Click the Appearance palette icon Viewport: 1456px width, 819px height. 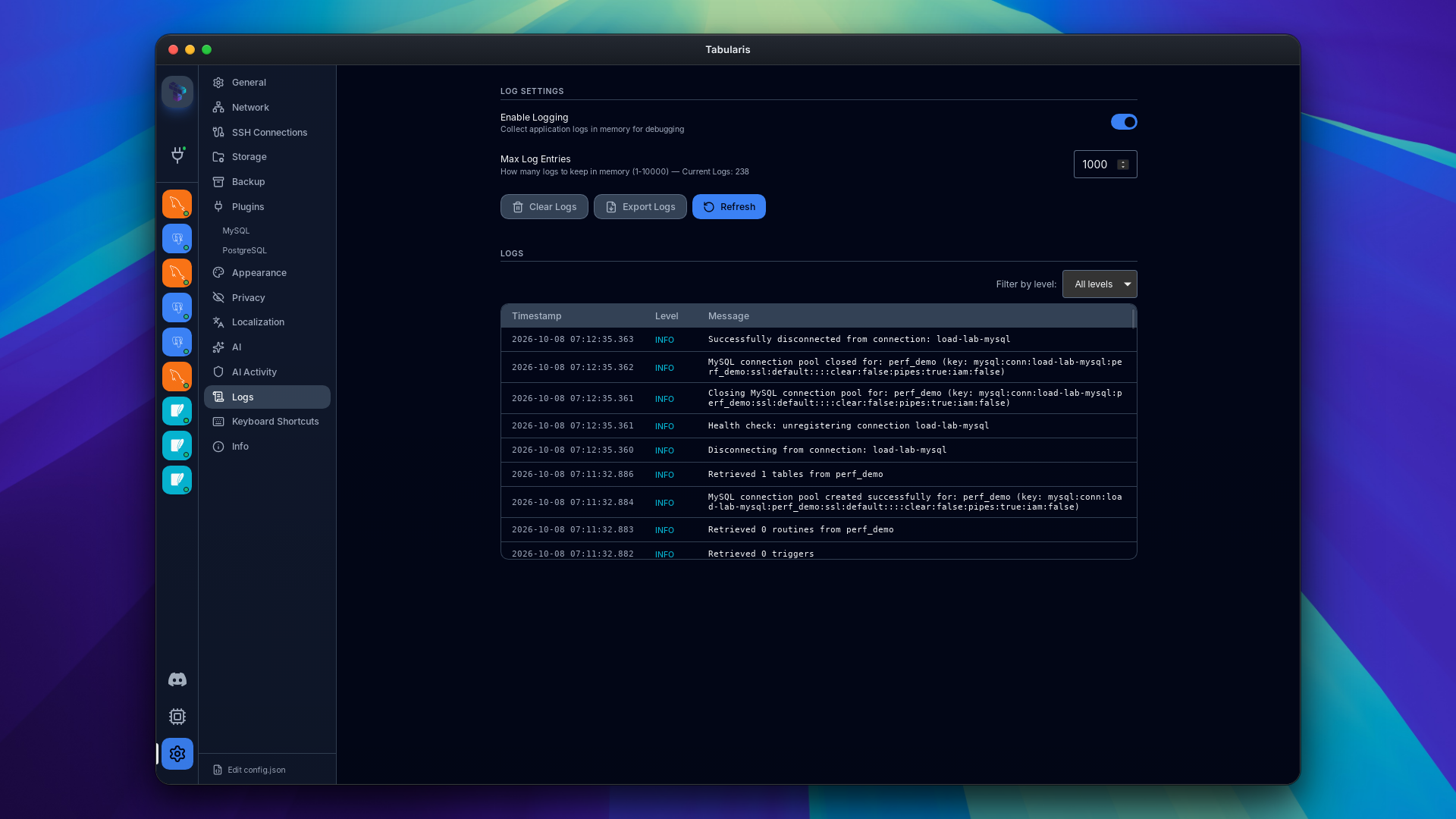218,273
